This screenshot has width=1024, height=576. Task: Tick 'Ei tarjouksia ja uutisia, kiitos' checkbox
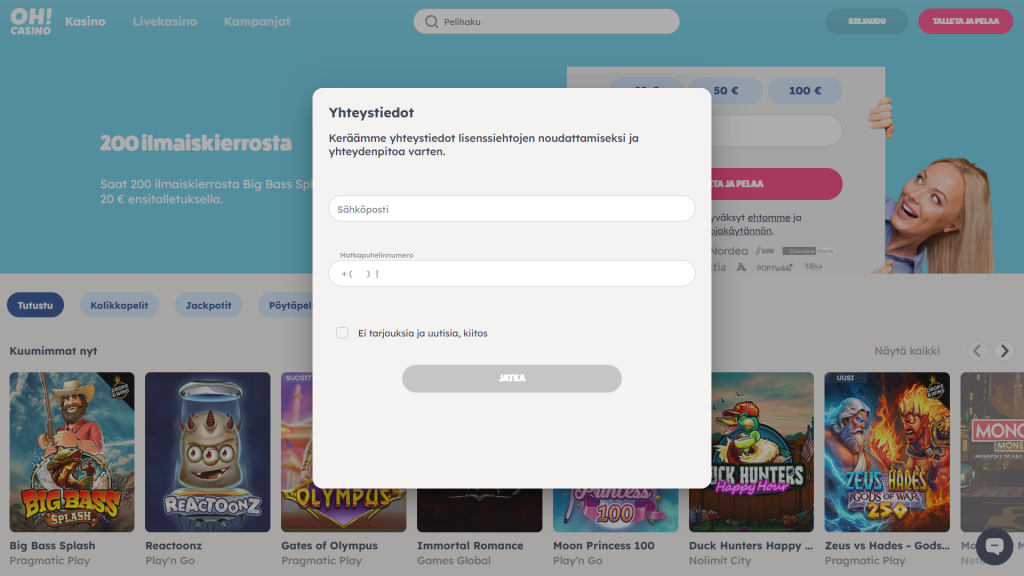click(x=342, y=333)
